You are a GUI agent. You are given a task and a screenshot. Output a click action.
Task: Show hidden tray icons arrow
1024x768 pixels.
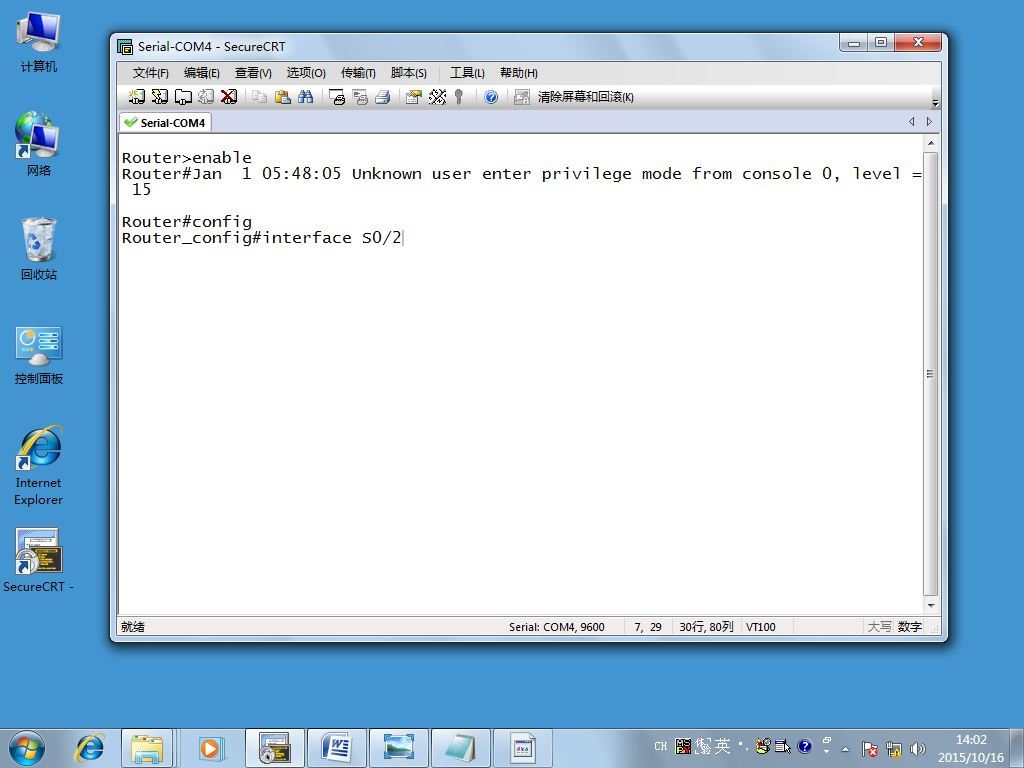[845, 748]
